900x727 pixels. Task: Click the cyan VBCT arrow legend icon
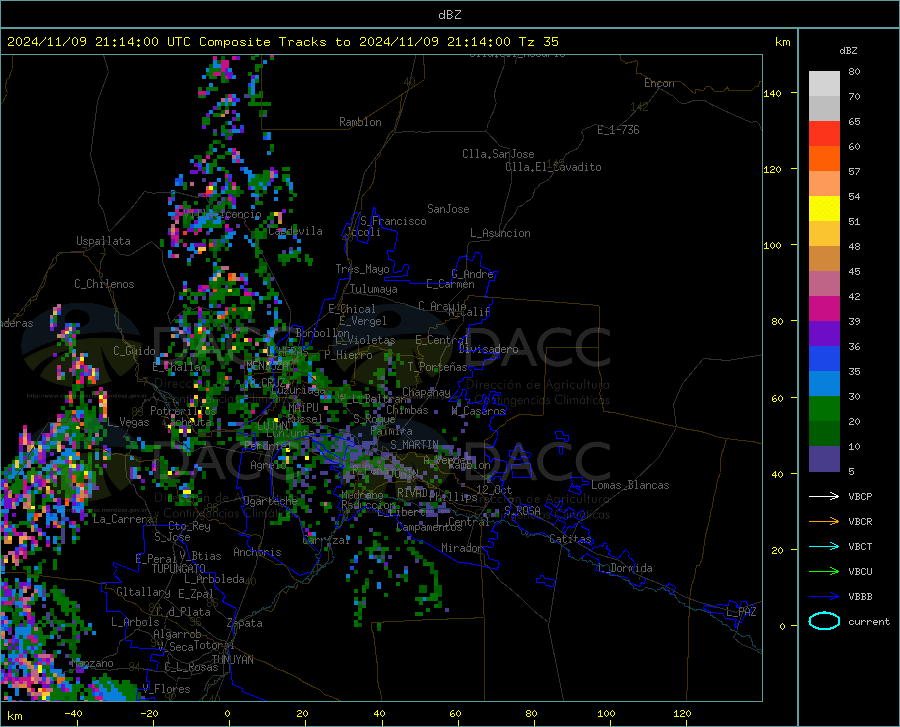(824, 546)
